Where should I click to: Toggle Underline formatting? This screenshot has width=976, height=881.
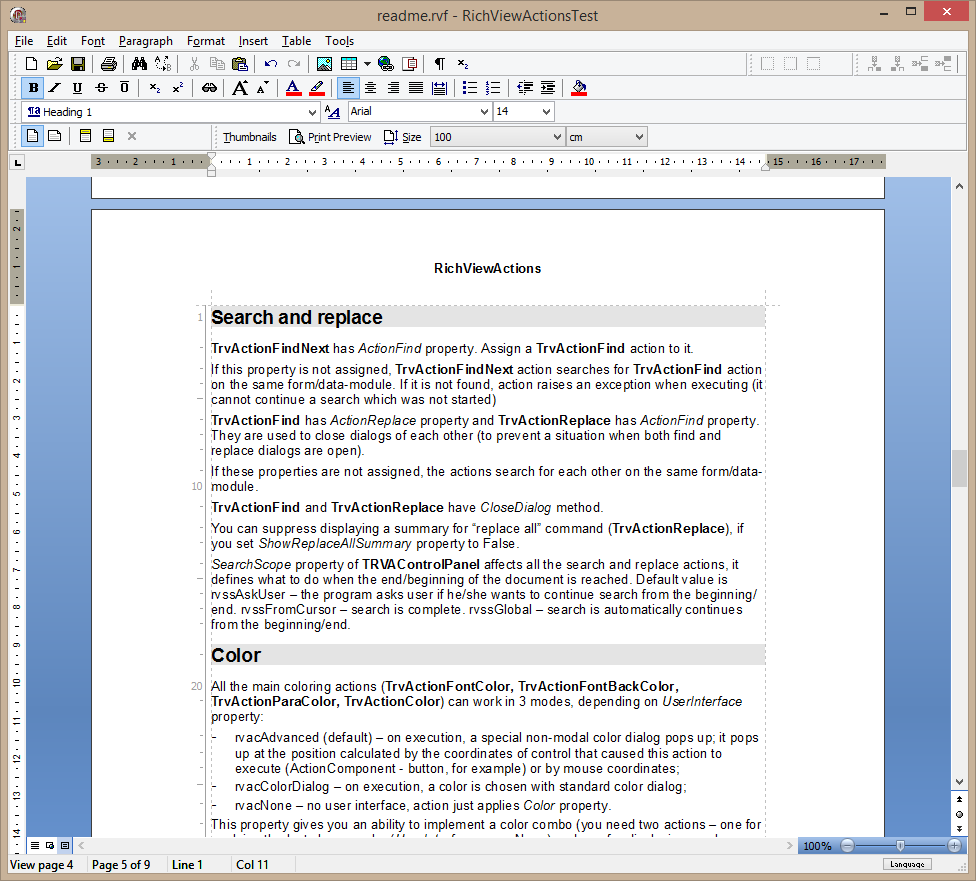(x=77, y=88)
